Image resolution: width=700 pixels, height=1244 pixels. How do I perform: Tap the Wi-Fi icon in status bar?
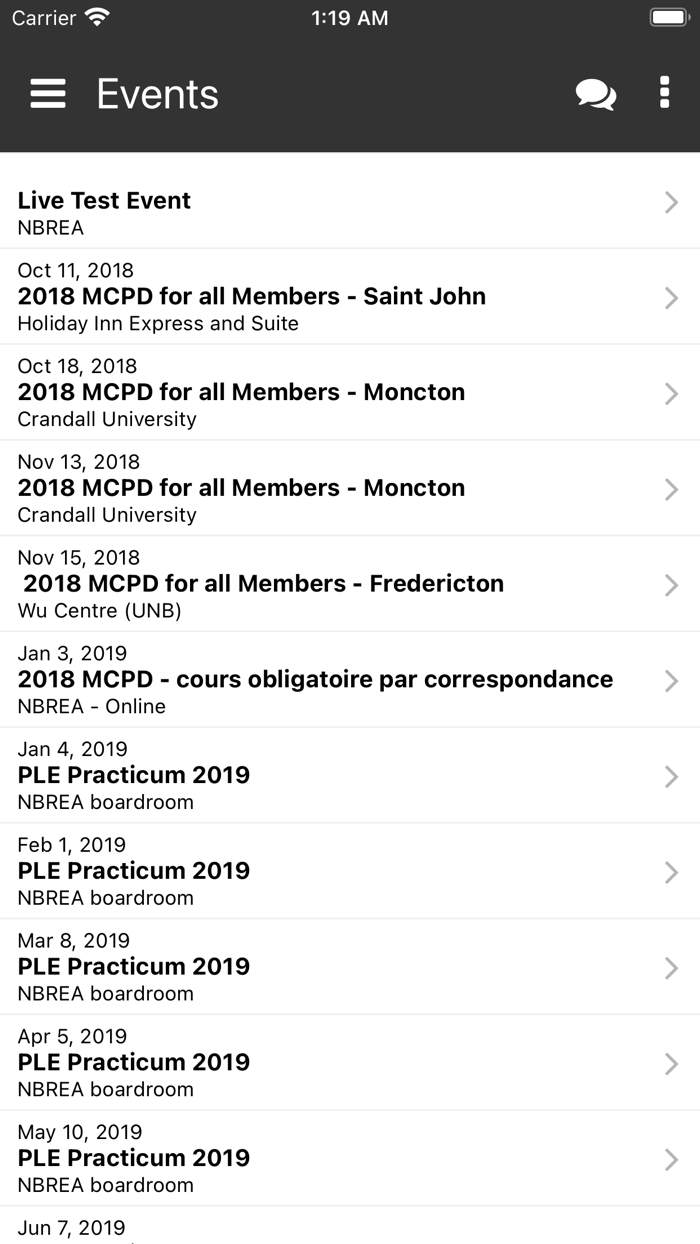pos(95,17)
